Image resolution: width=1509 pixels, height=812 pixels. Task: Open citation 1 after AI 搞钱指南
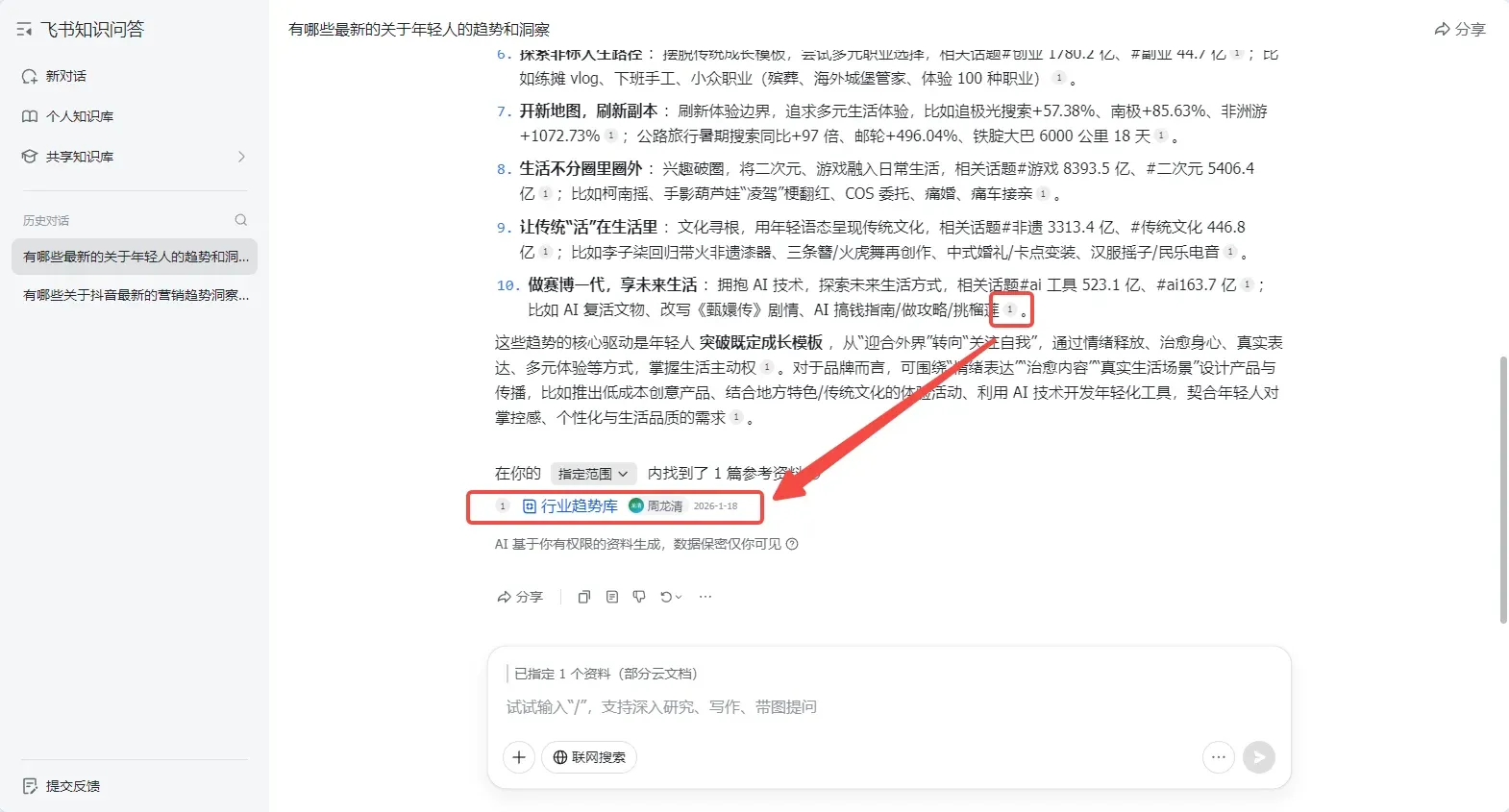coord(1009,309)
